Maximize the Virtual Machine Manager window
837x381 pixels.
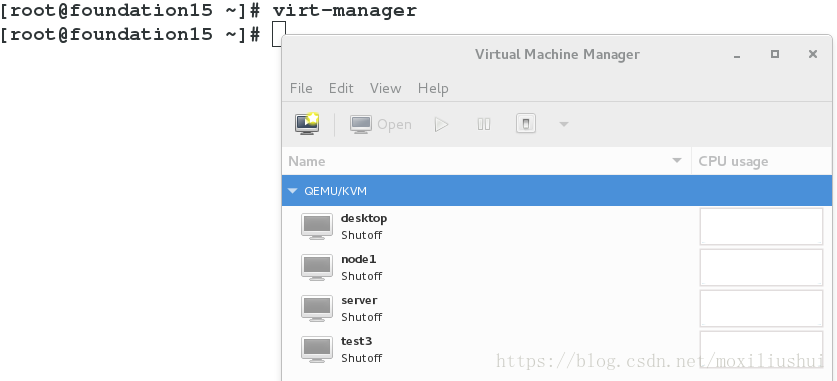point(775,54)
